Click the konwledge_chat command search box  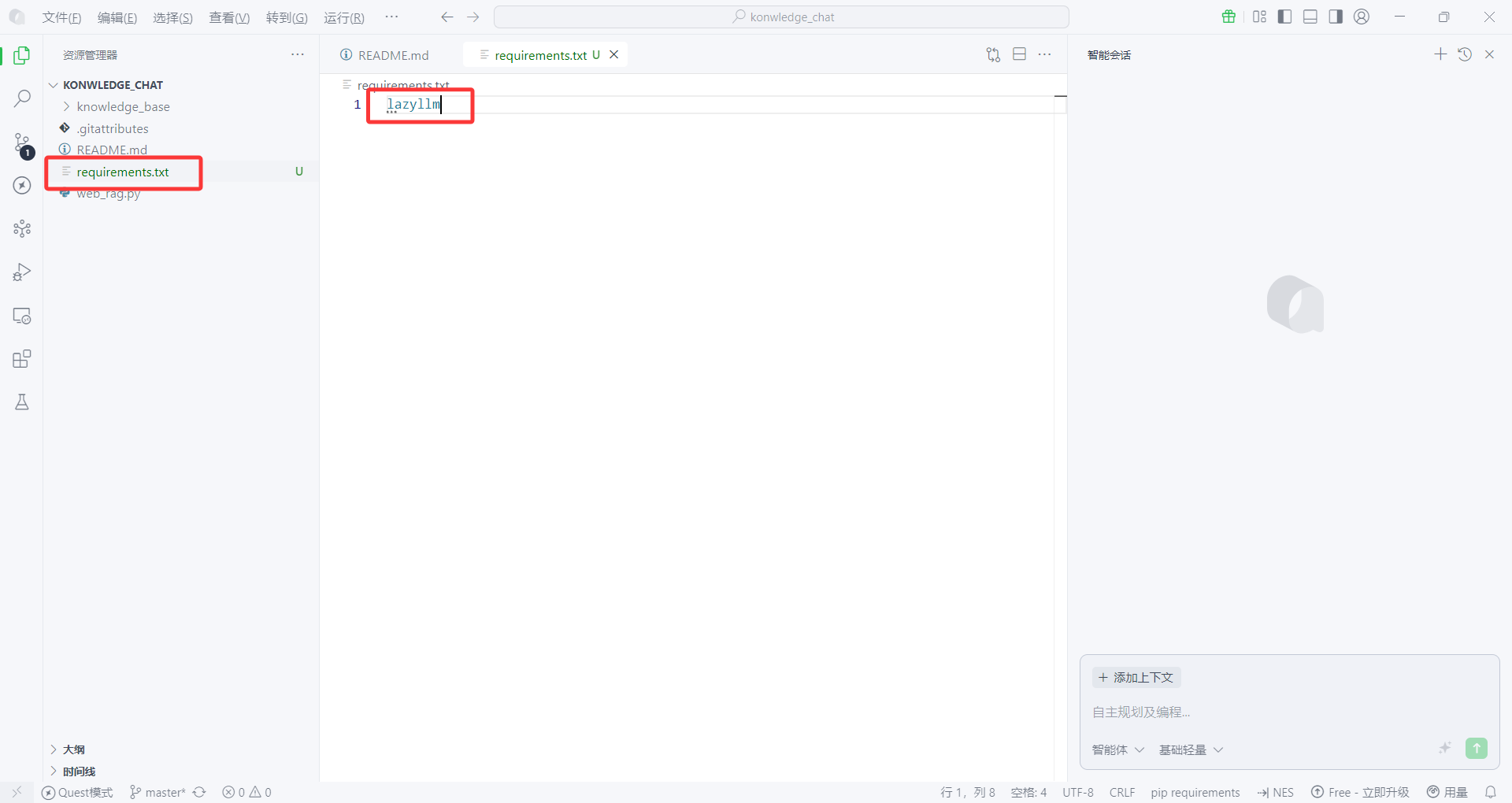point(781,17)
